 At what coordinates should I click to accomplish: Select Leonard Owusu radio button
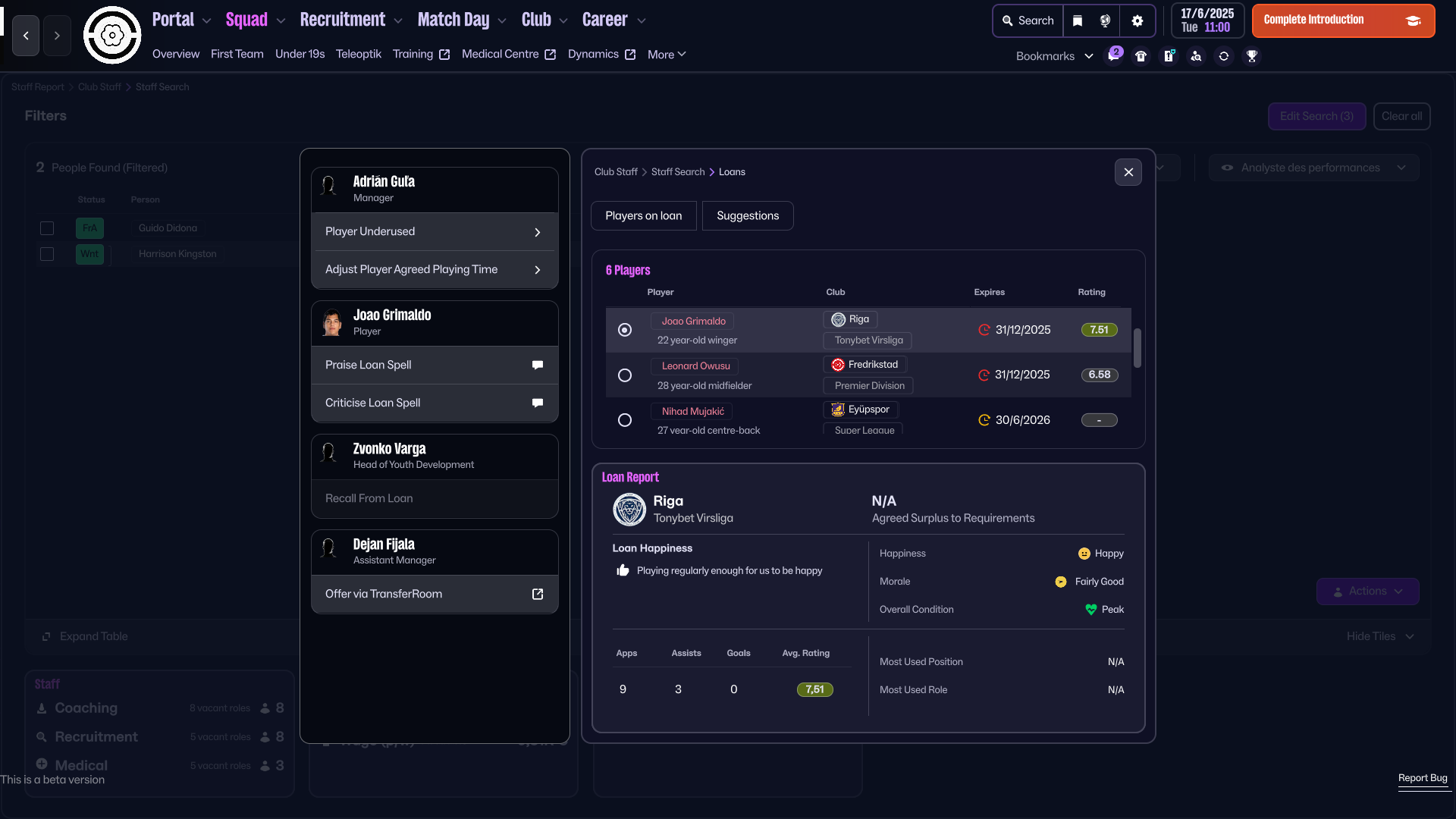click(625, 375)
